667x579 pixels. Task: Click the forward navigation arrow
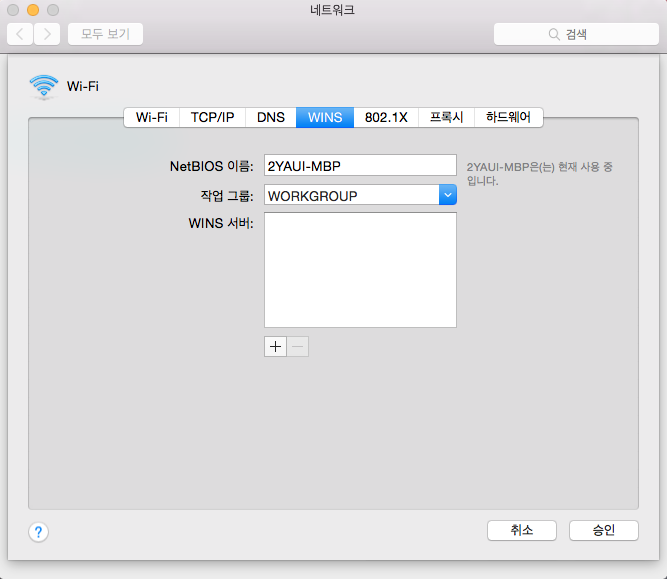click(47, 34)
